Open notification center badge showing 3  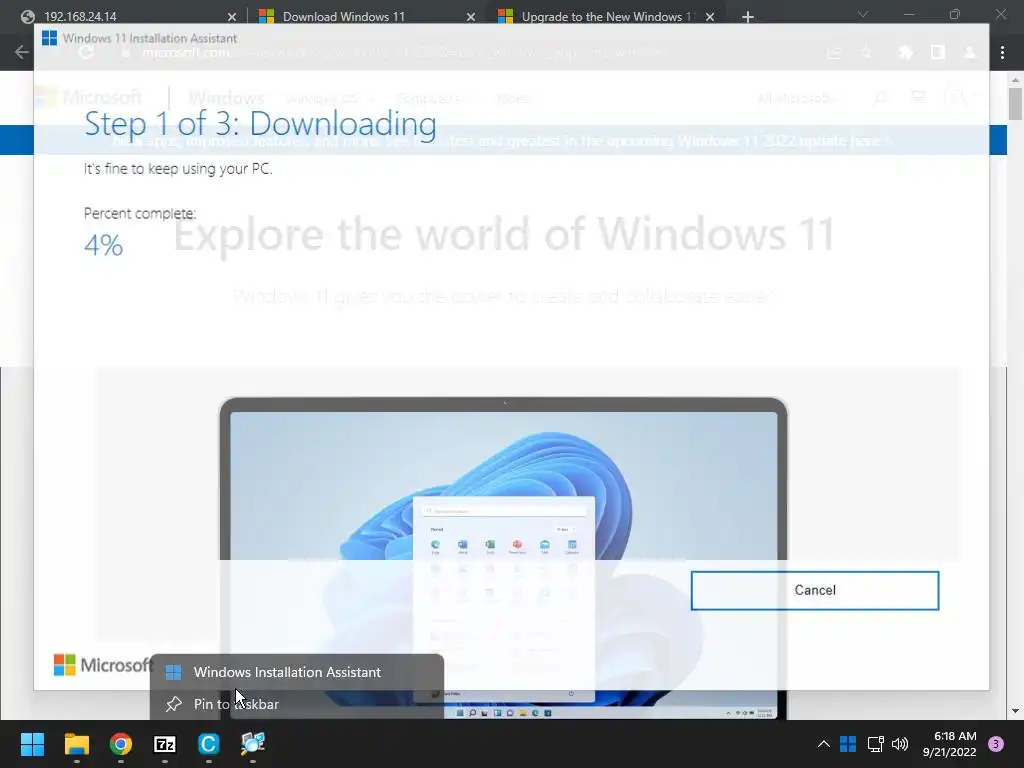(x=996, y=744)
